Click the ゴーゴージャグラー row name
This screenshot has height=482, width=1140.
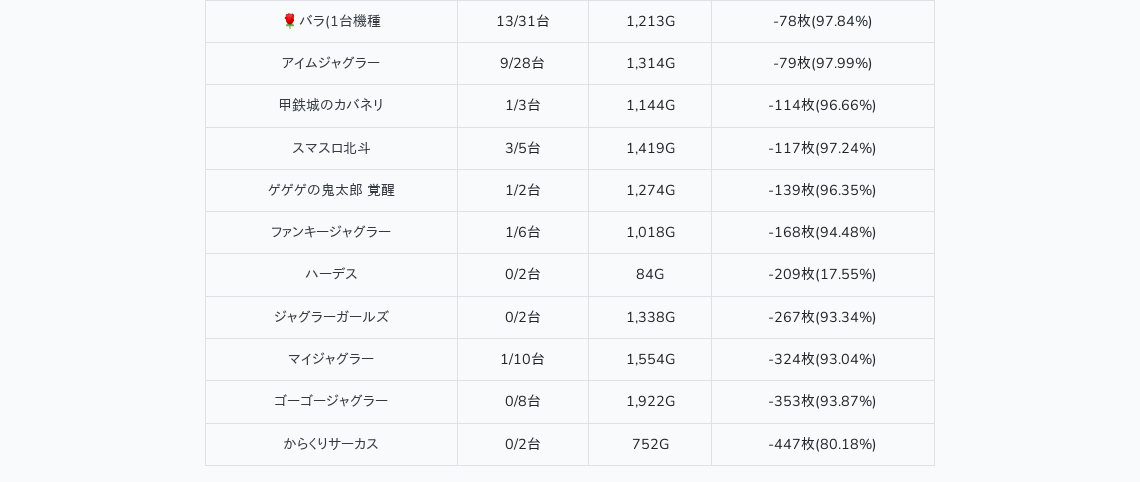click(331, 401)
